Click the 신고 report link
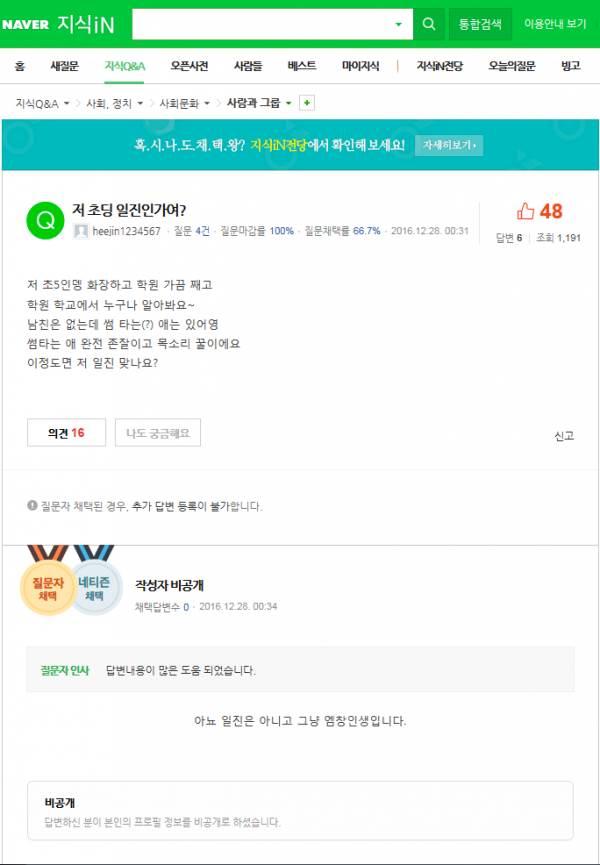 (564, 436)
